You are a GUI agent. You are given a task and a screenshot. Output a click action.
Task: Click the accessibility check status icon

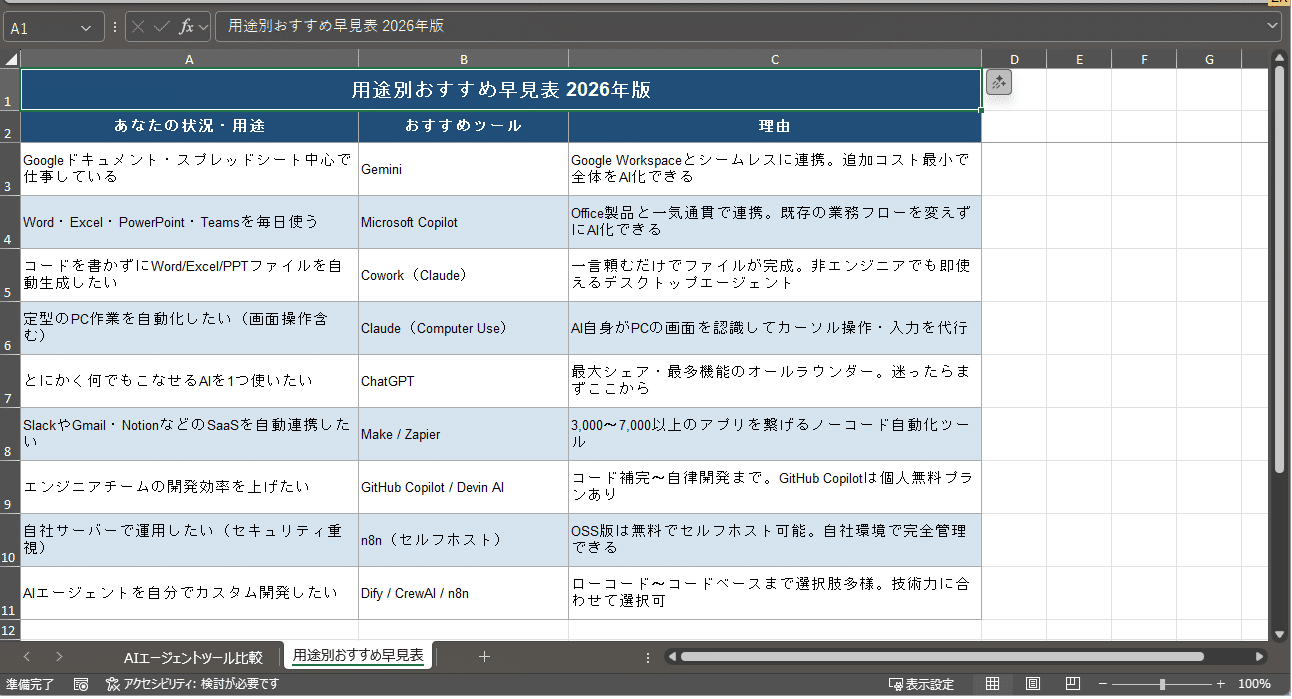click(112, 685)
